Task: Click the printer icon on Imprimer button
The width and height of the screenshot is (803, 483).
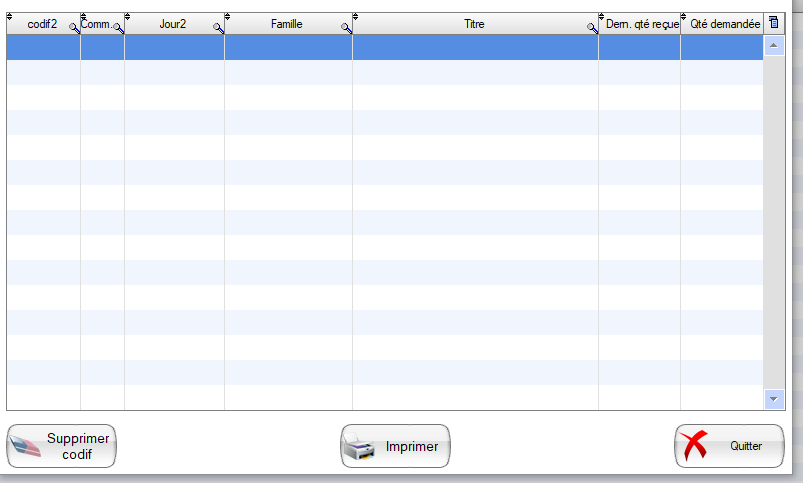Action: coord(361,447)
